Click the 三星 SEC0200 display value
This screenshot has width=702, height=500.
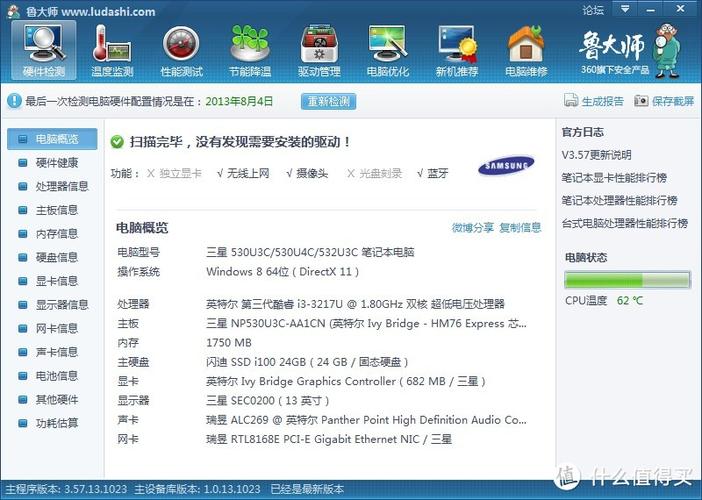pyautogui.click(x=268, y=401)
